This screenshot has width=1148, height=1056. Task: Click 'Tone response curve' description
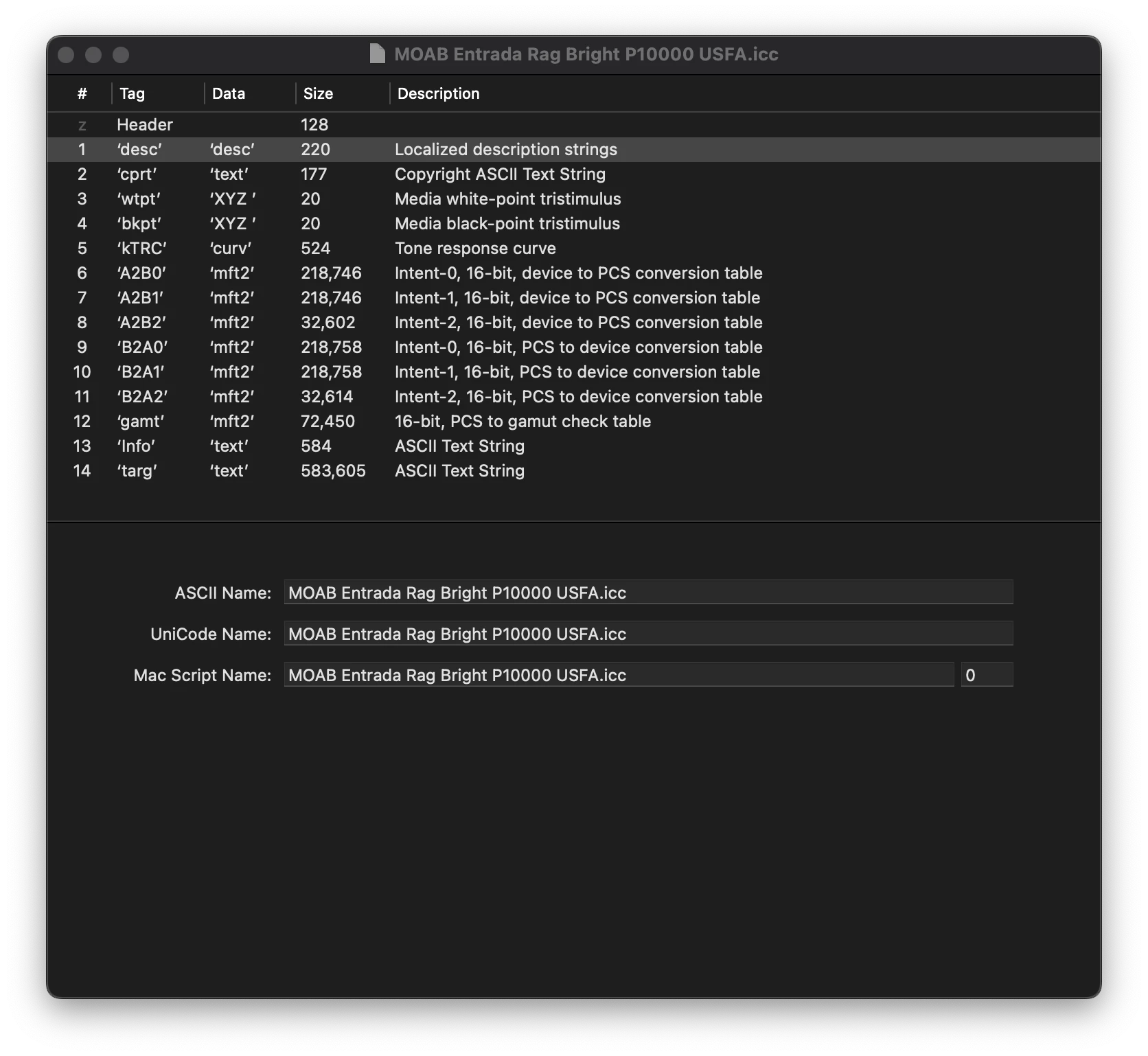475,249
